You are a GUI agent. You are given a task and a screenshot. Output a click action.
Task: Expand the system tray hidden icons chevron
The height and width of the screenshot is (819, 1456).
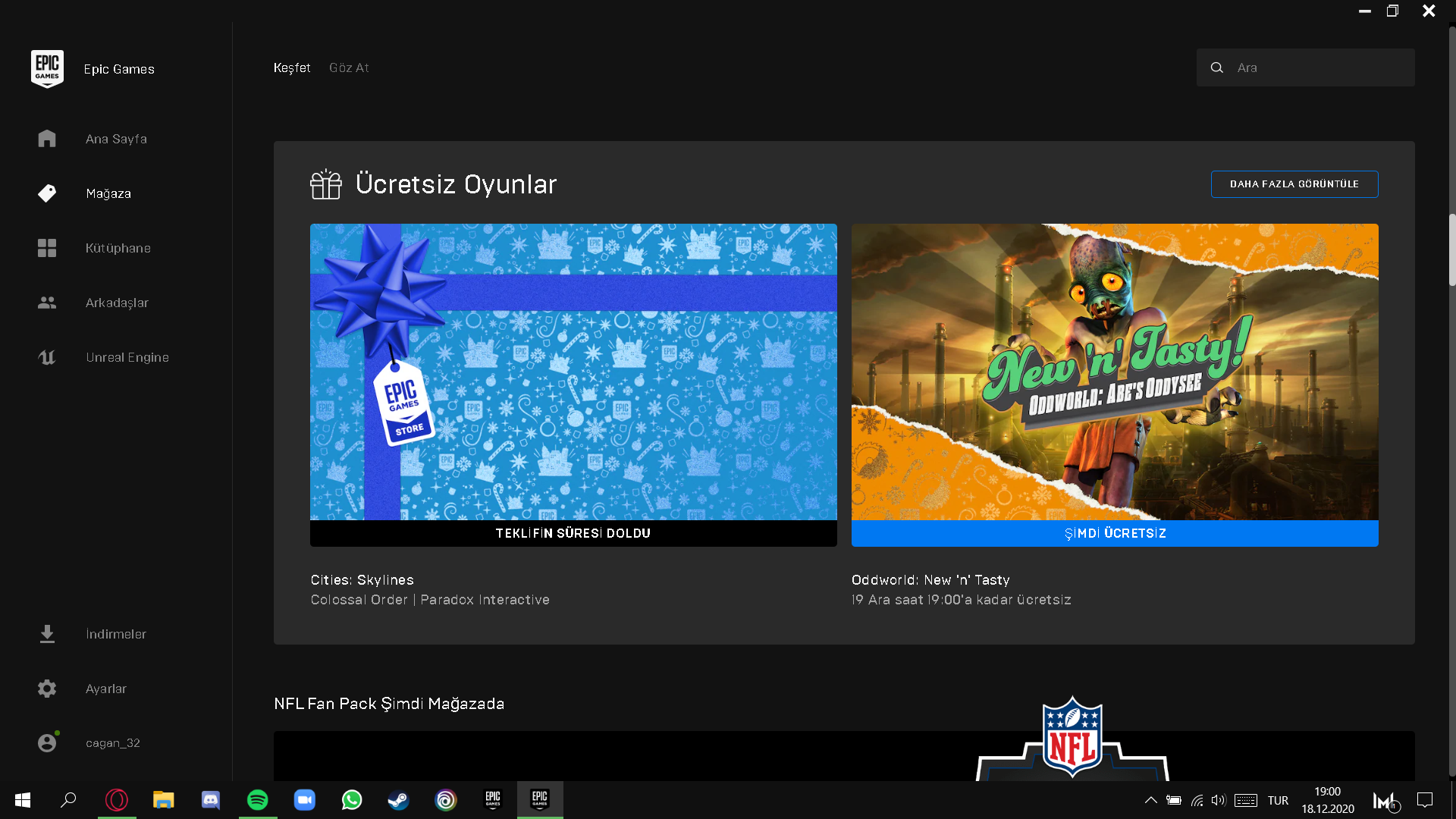[1150, 800]
